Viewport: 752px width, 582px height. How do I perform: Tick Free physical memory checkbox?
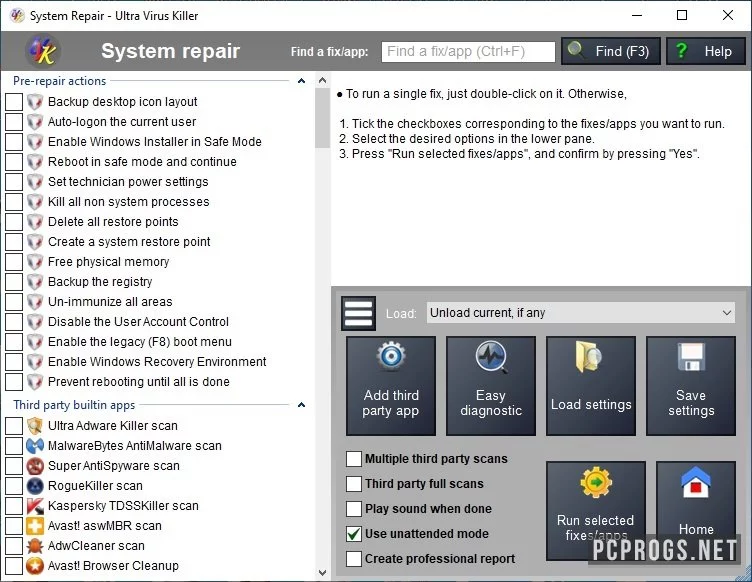14,262
